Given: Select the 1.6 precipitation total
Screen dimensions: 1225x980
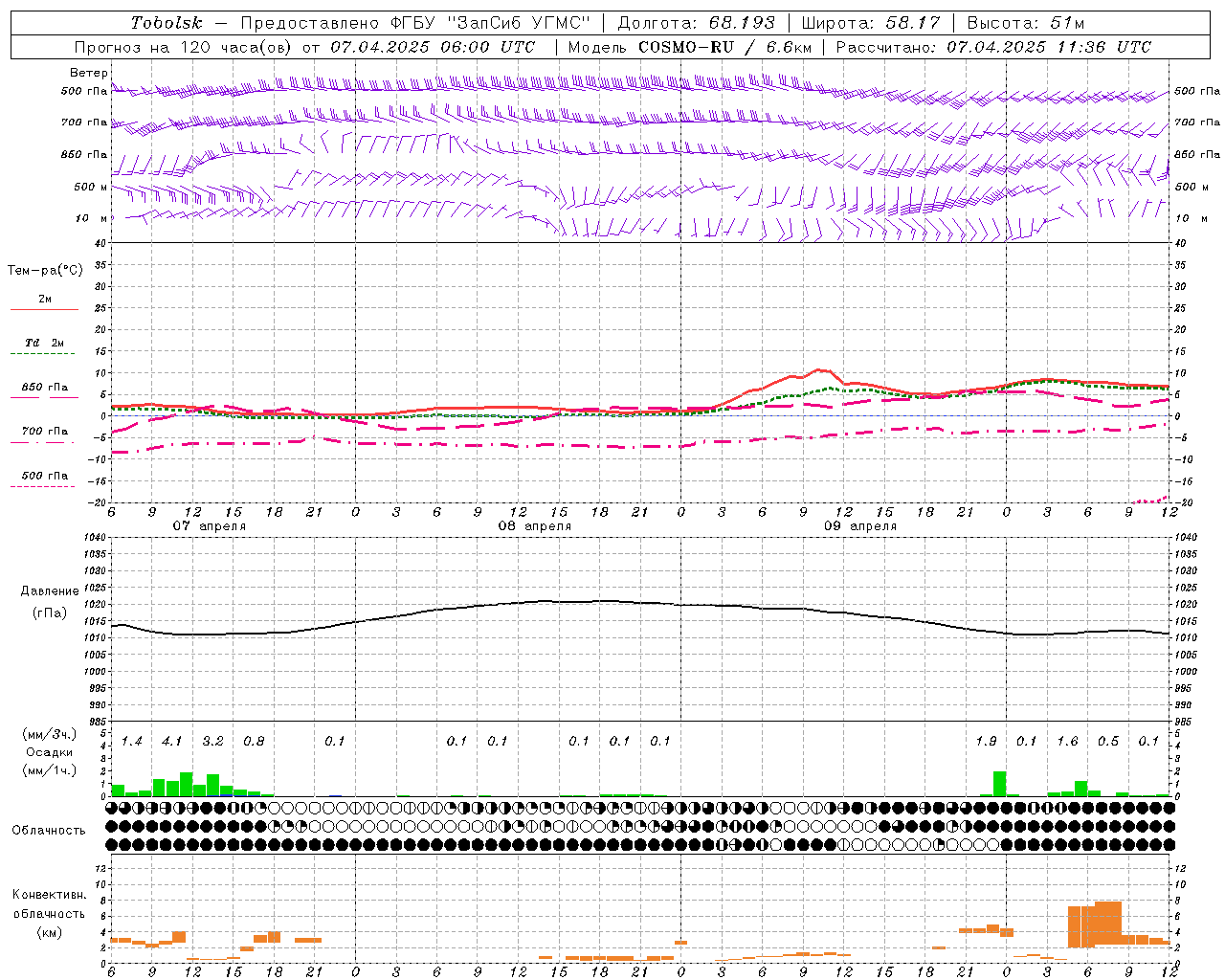Looking at the screenshot, I should coord(1067,742).
